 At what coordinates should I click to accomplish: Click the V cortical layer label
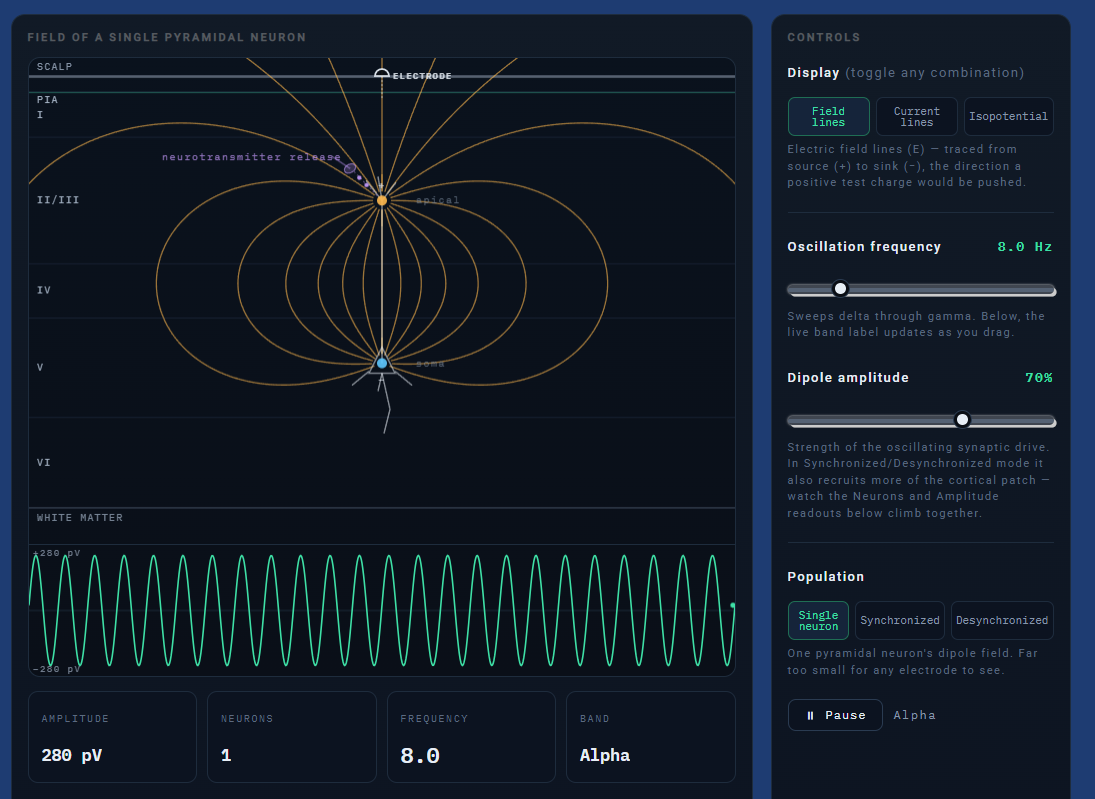[40, 367]
